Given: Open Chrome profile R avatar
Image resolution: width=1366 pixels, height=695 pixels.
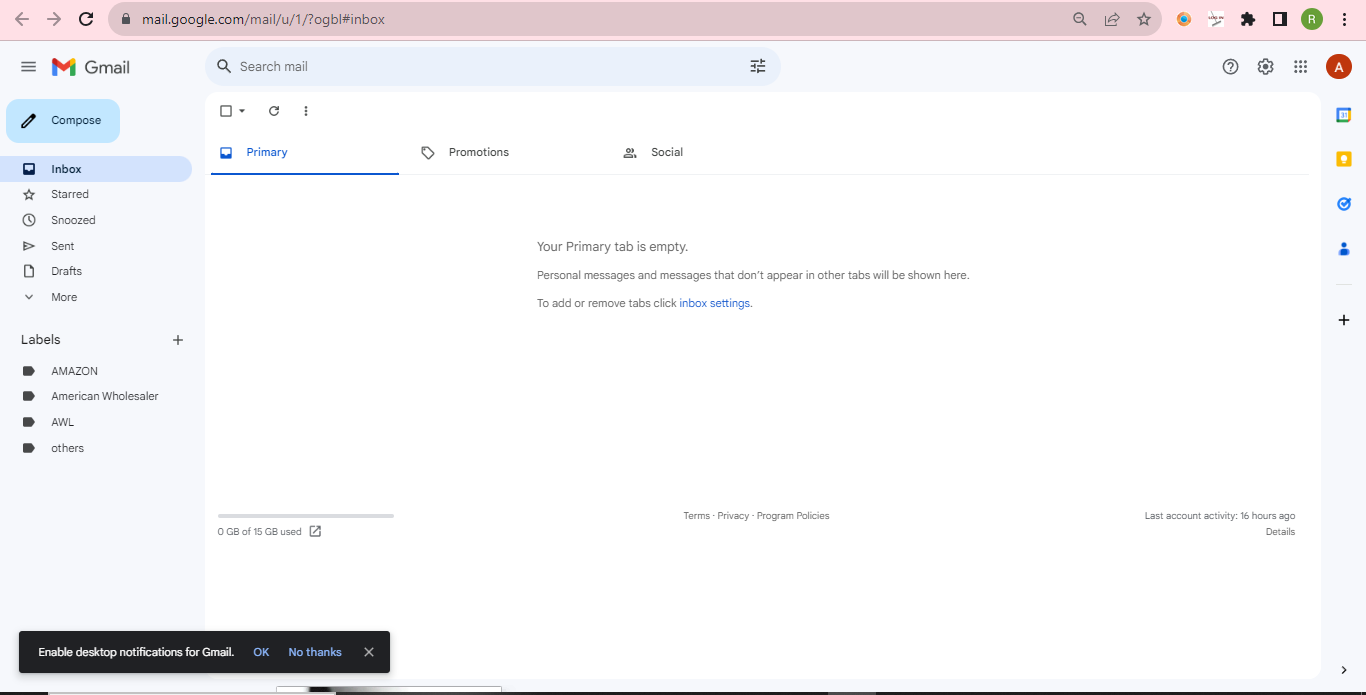Looking at the screenshot, I should coord(1312,19).
